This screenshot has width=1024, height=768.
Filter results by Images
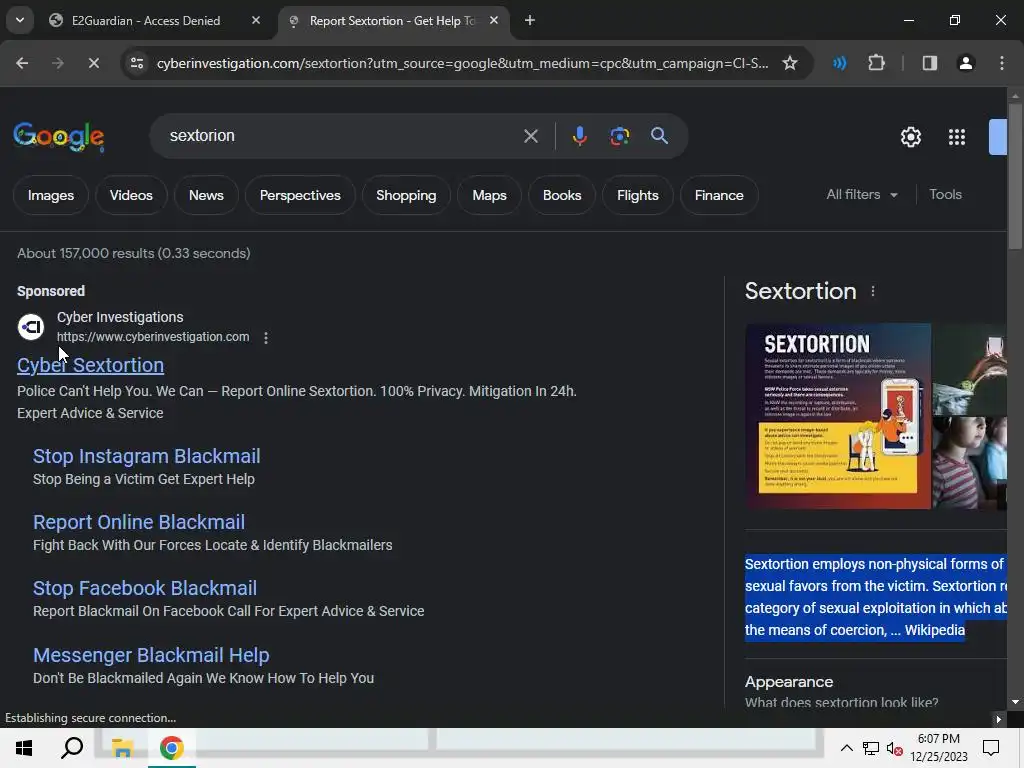(x=51, y=195)
